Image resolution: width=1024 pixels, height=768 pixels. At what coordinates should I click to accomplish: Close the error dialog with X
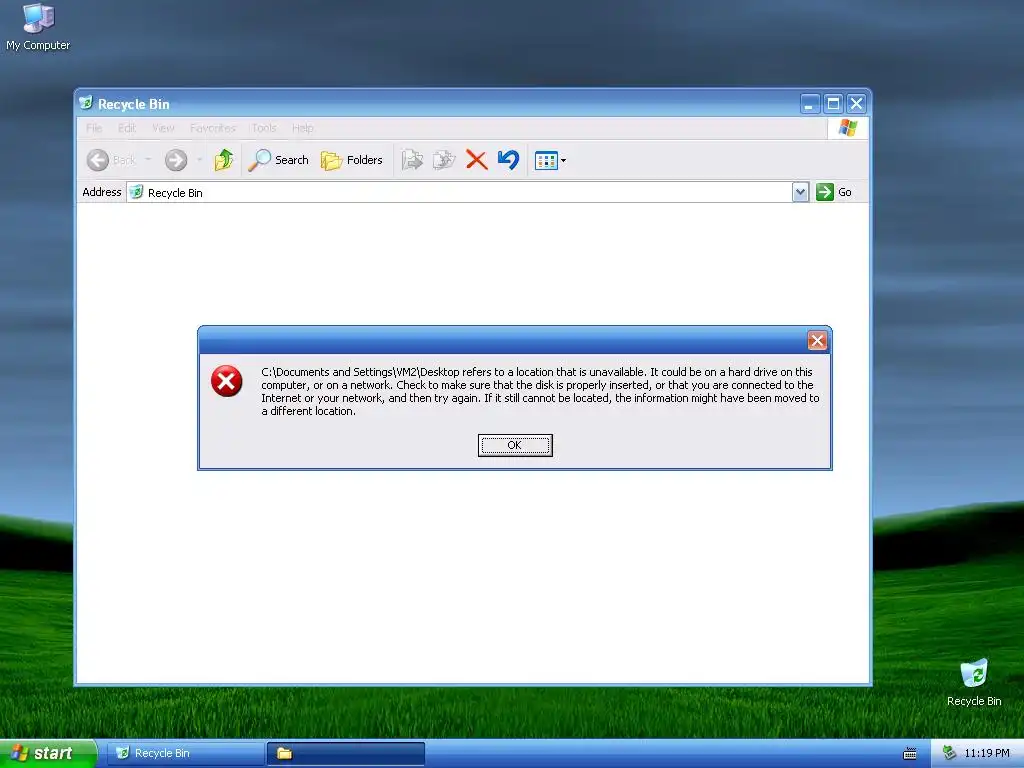(x=817, y=340)
